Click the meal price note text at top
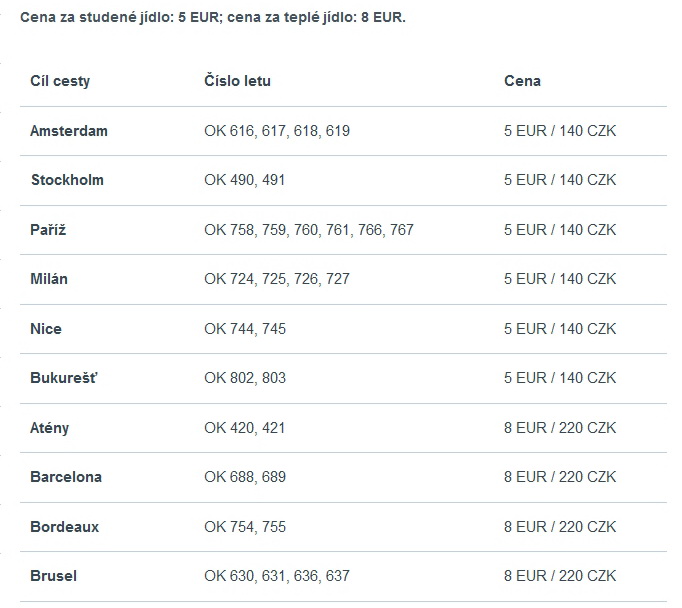682x608 pixels. (x=213, y=17)
